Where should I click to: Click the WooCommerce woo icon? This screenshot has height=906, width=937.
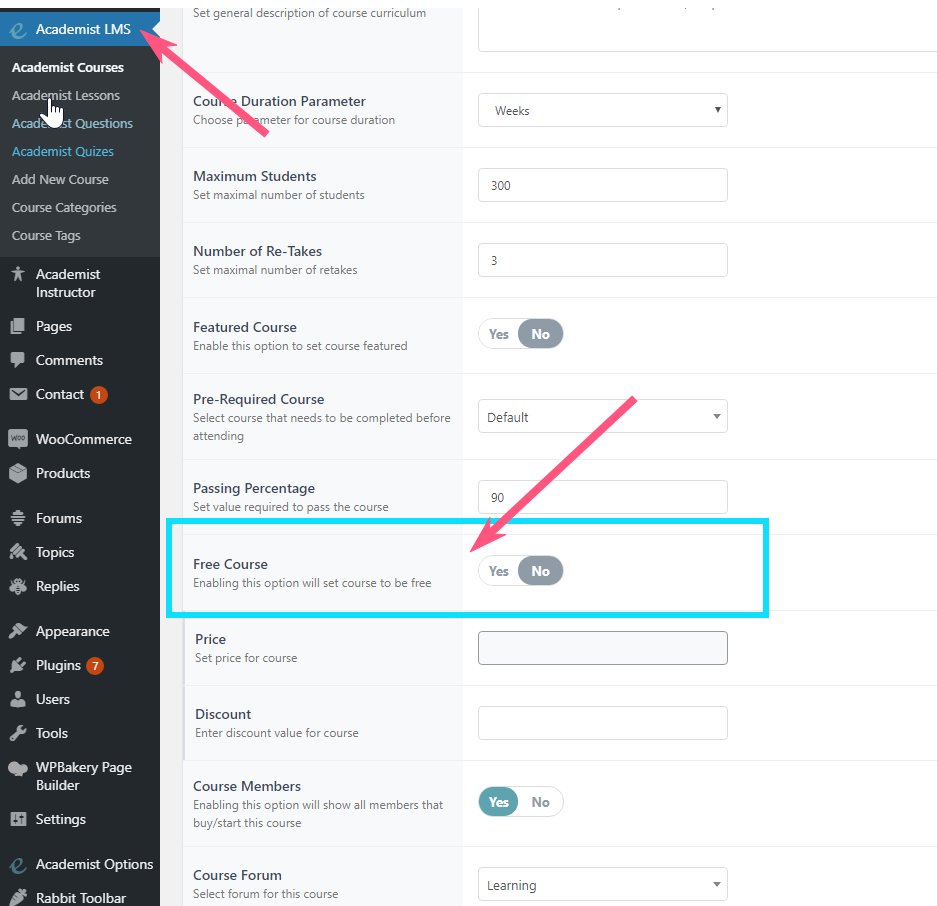[18, 439]
